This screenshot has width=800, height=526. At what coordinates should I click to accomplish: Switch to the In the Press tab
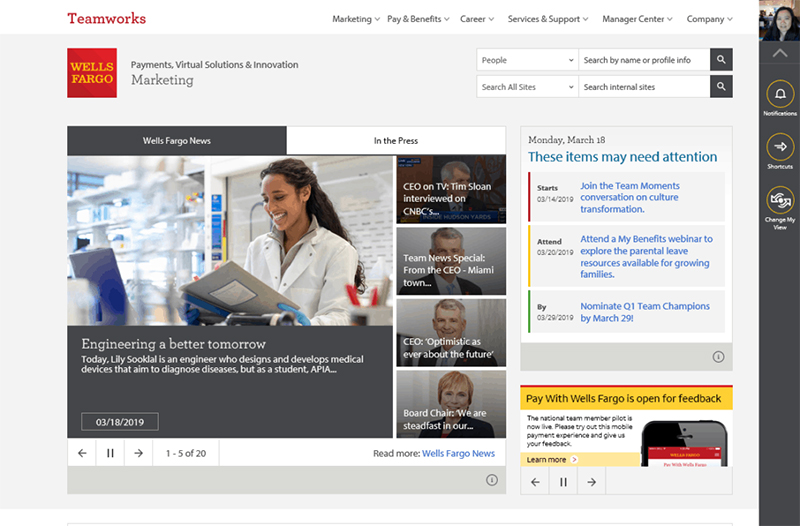coord(396,141)
